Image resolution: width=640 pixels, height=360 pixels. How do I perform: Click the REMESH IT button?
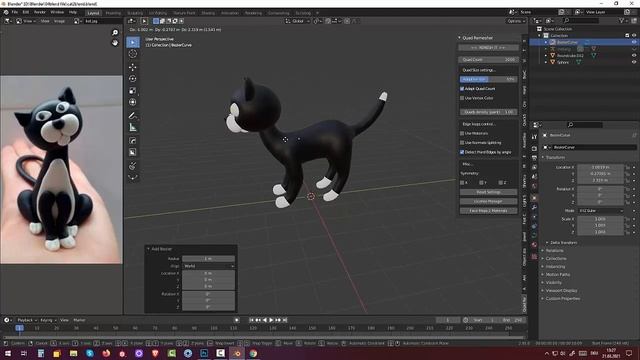tap(489, 48)
